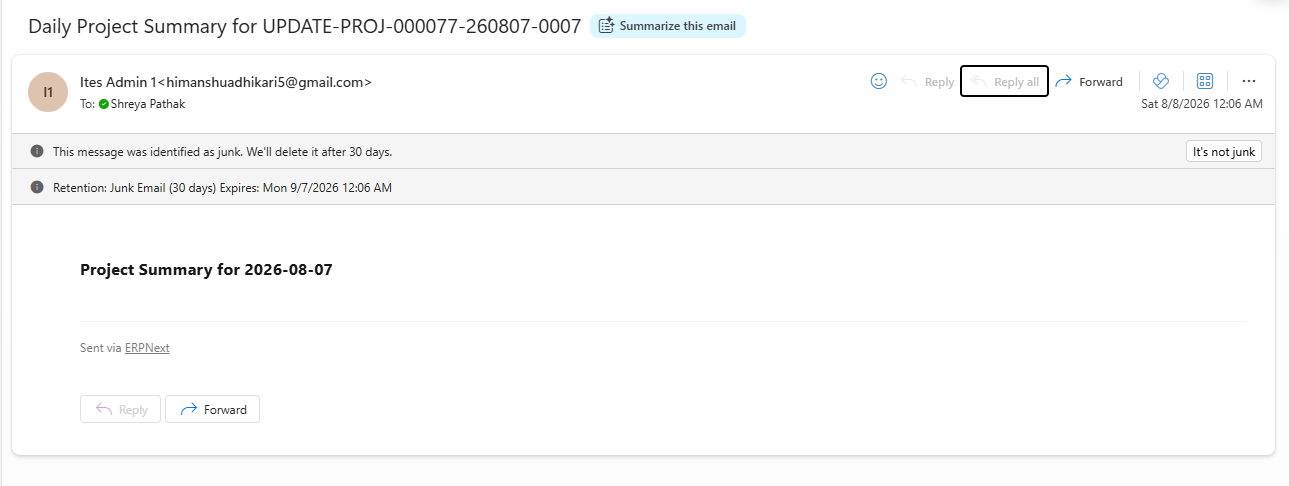Click the I1 sender avatar
Image resolution: width=1289 pixels, height=486 pixels.
coord(48,92)
